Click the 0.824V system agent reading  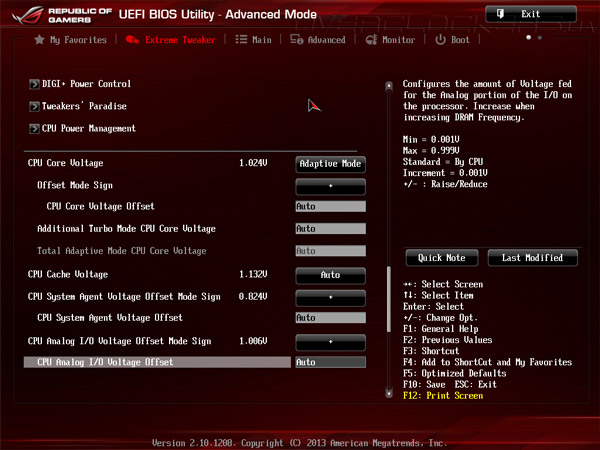point(253,297)
